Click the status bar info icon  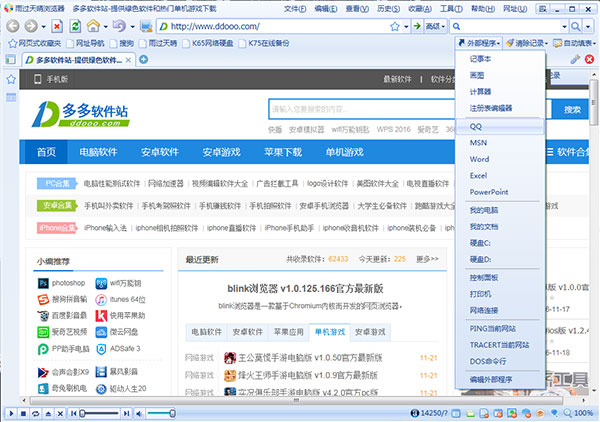(x=414, y=413)
